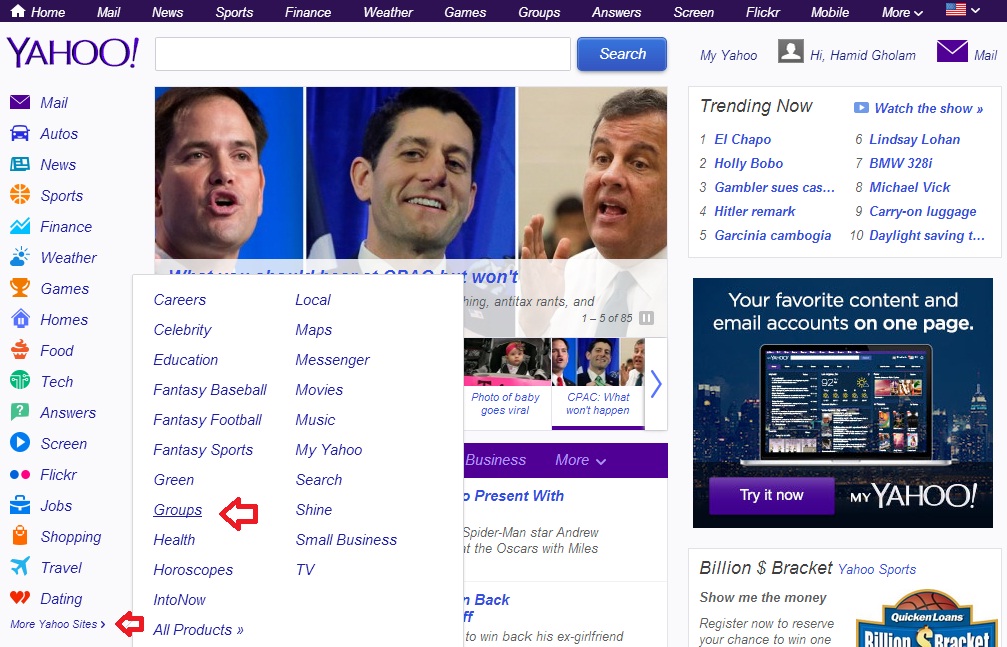Click the Garcinia cambogia trending link
This screenshot has width=1007, height=647.
coord(773,236)
